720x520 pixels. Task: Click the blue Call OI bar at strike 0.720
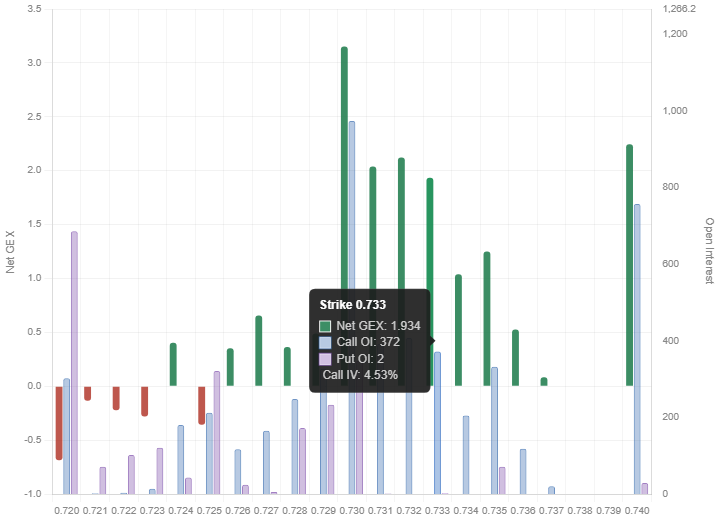point(67,436)
